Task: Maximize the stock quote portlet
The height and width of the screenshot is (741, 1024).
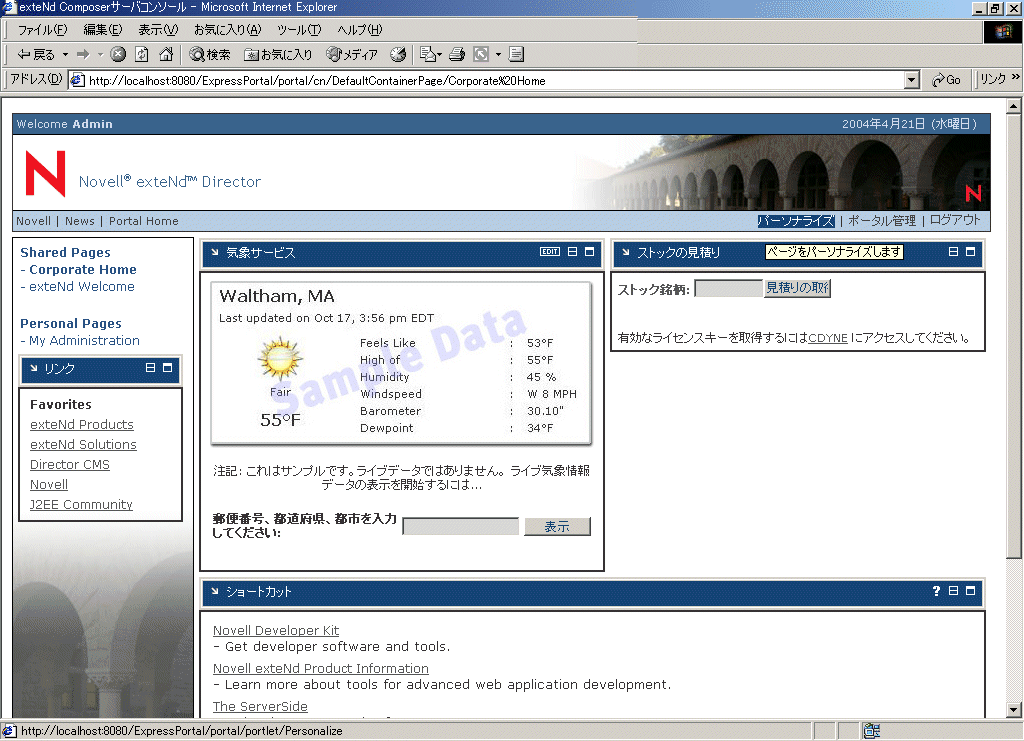Action: pyautogui.click(x=970, y=252)
